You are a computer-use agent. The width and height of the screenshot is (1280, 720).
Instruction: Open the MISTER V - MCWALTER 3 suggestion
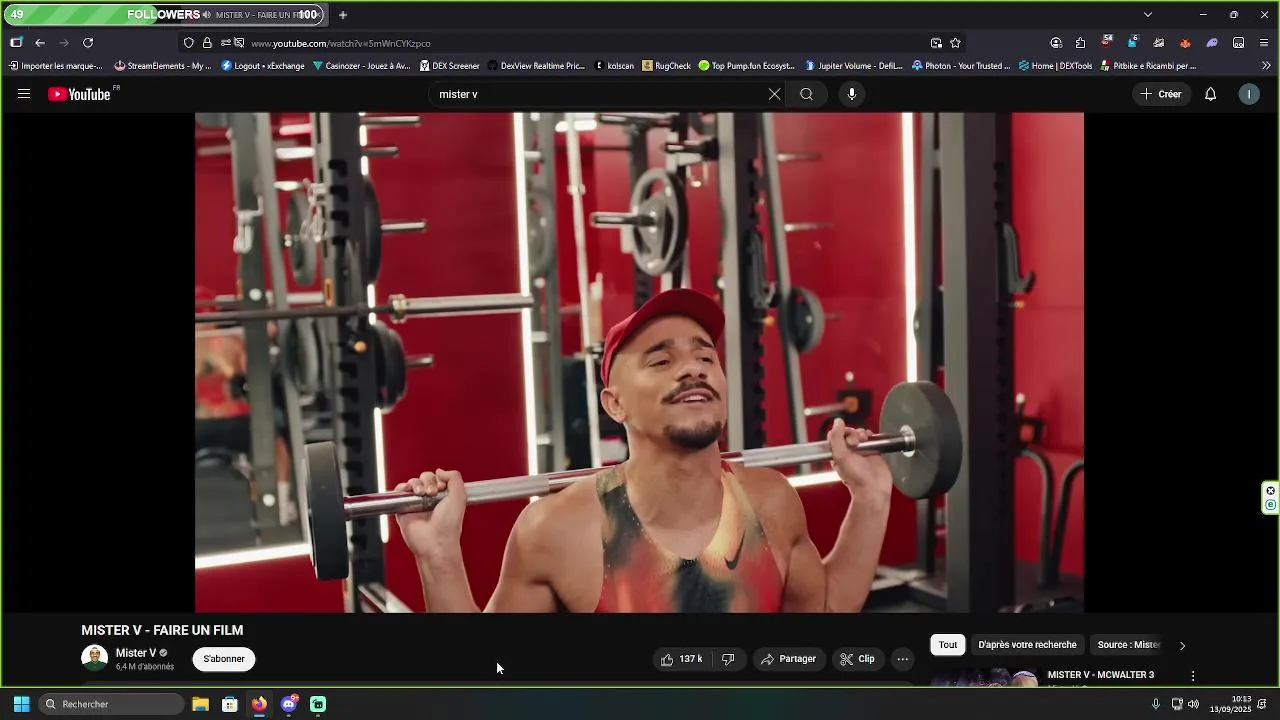pyautogui.click(x=1100, y=675)
